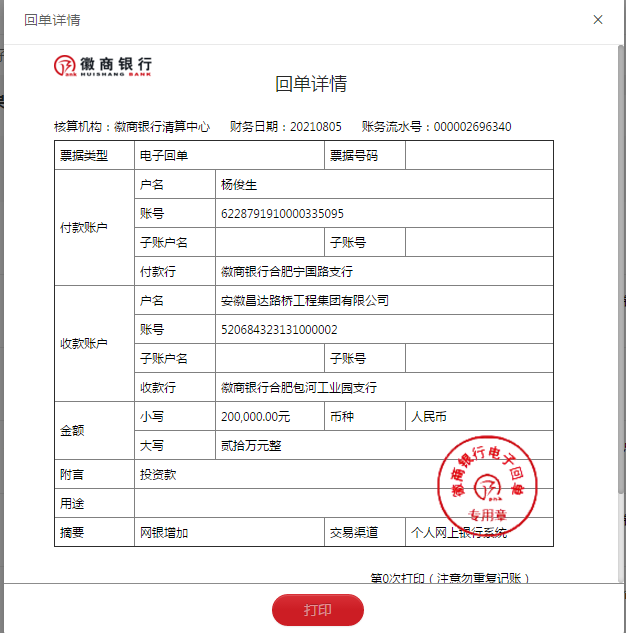The width and height of the screenshot is (626, 633).
Task: Click the red 打印 print button
Action: coord(318,610)
